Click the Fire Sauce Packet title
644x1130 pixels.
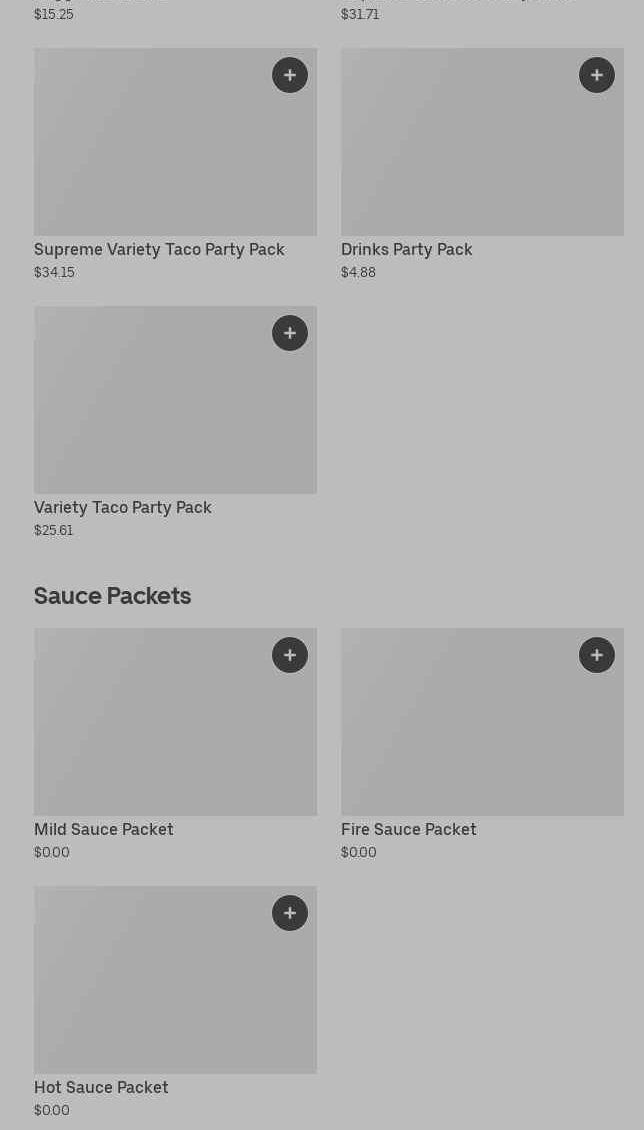point(408,829)
